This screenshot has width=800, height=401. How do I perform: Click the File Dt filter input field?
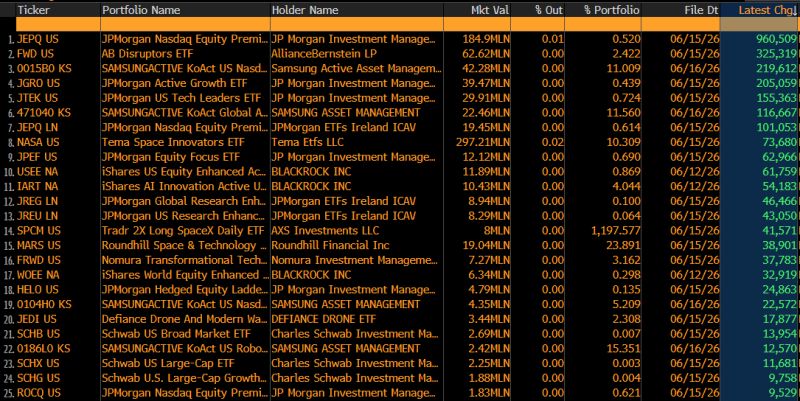[681, 24]
